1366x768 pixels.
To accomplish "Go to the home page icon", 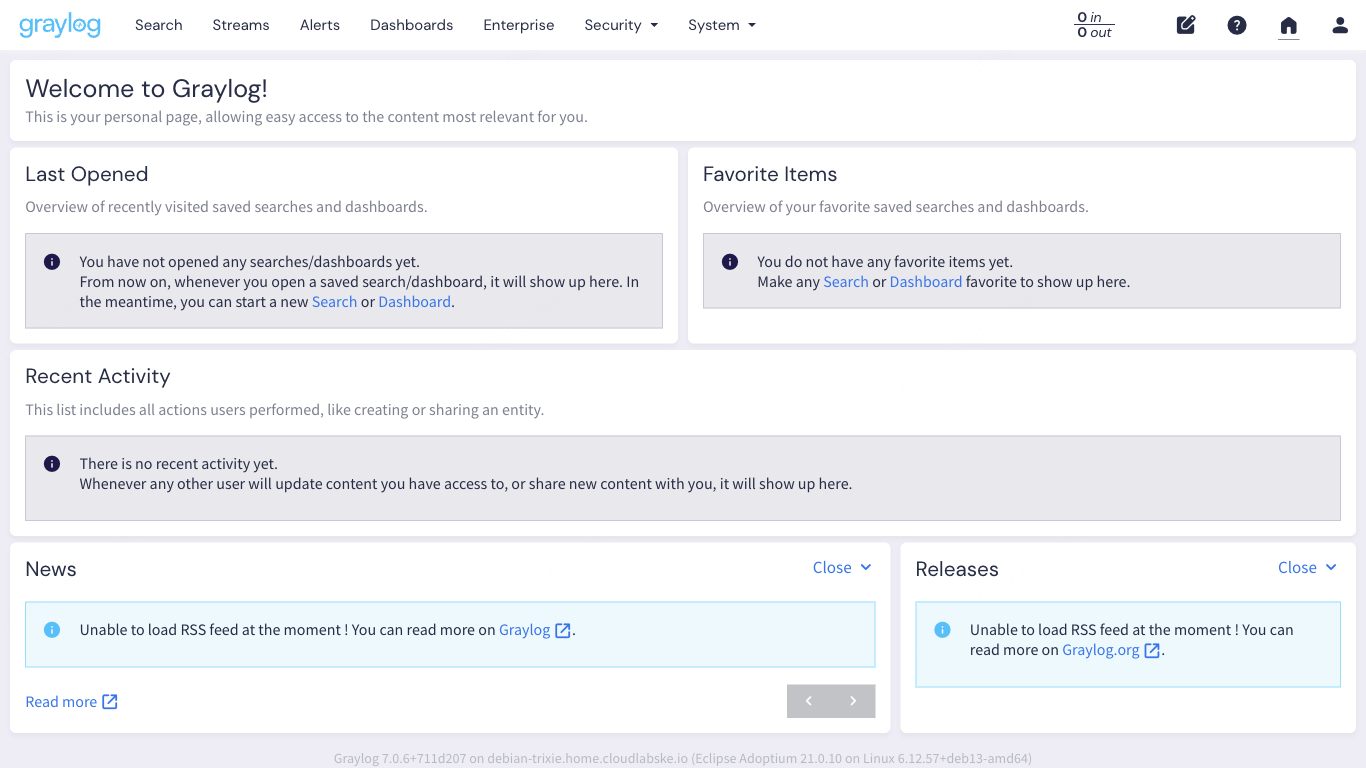I will (x=1289, y=25).
